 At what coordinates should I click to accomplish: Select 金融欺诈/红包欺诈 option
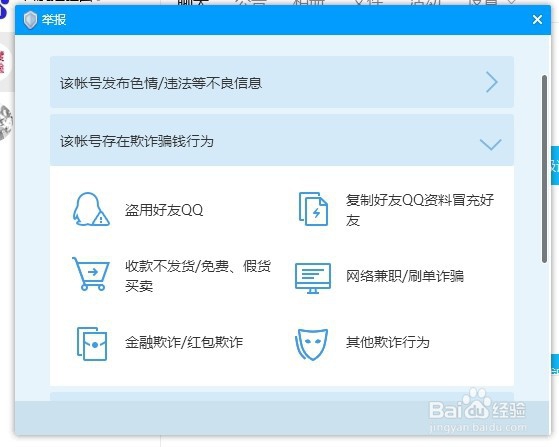184,343
